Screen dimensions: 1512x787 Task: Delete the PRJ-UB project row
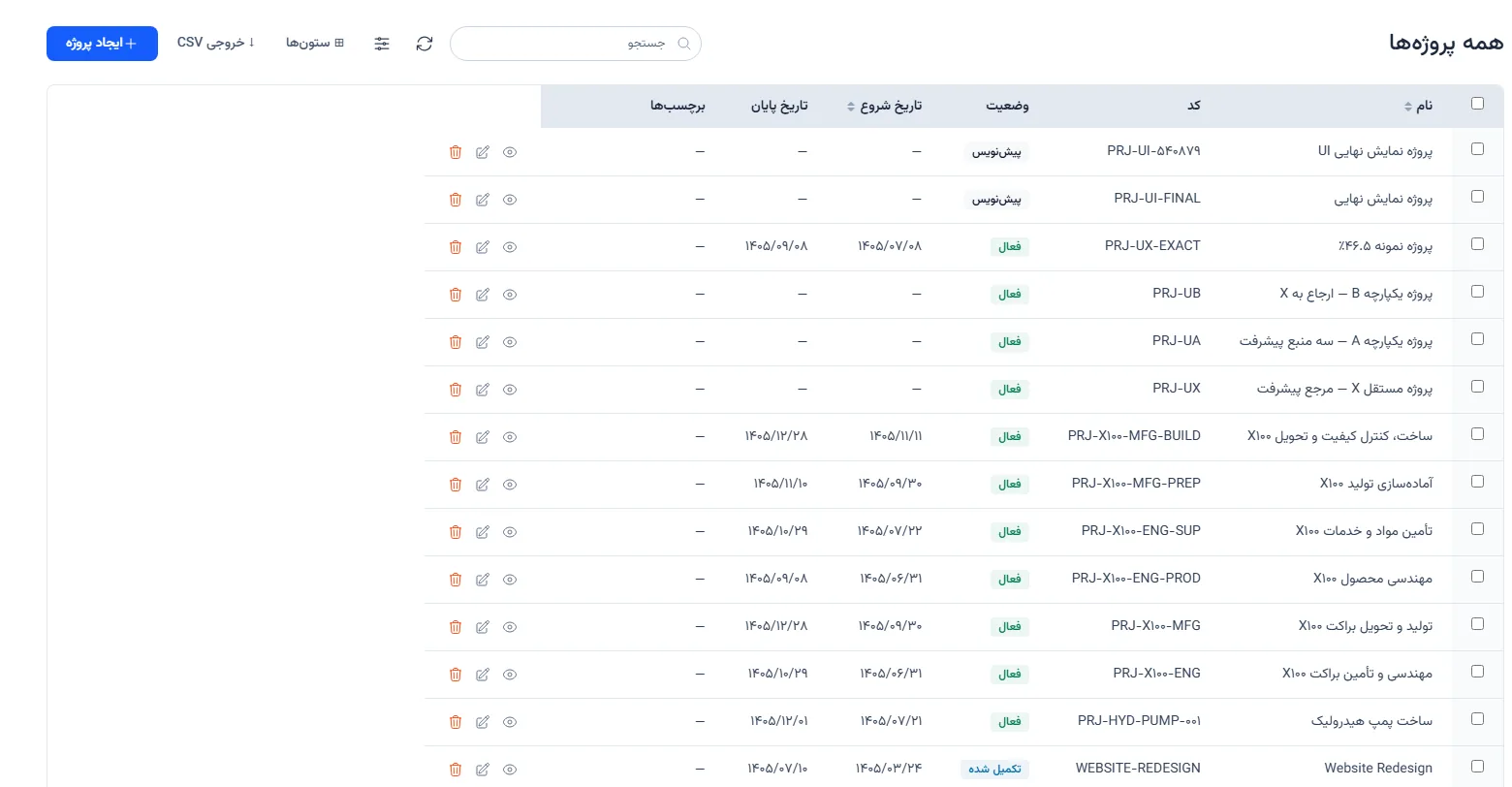456,295
